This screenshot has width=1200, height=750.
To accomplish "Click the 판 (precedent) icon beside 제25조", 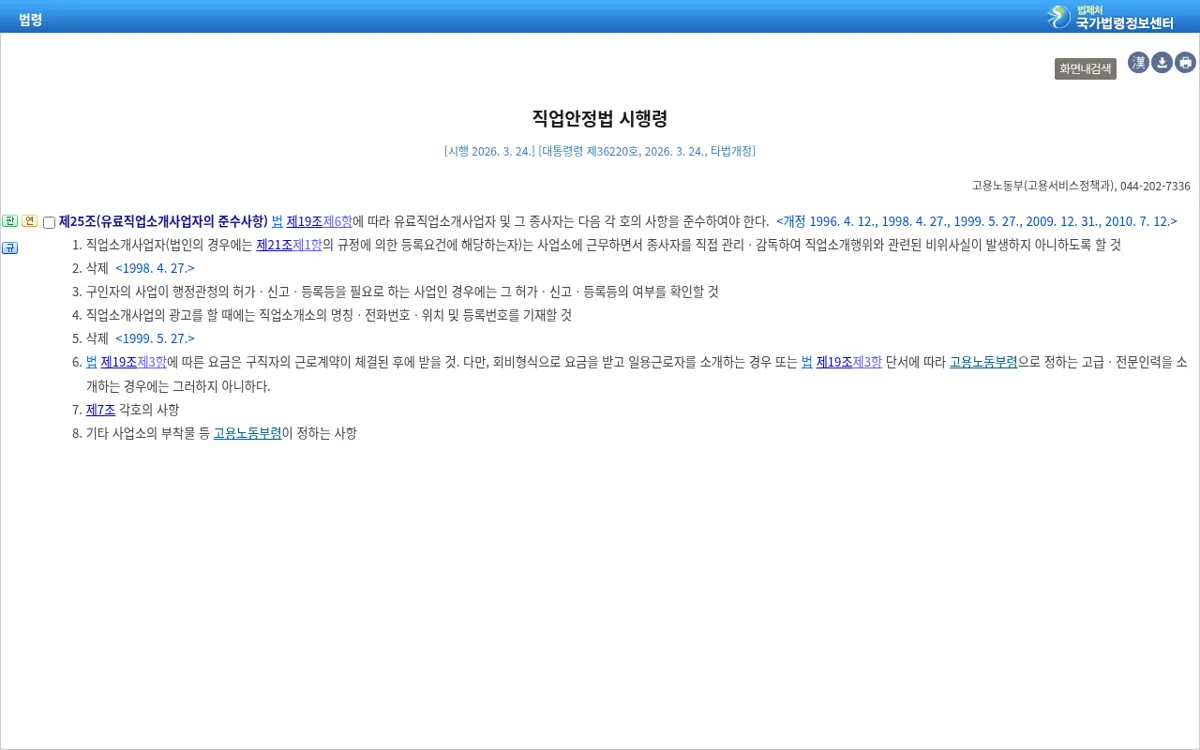I will click(10, 221).
